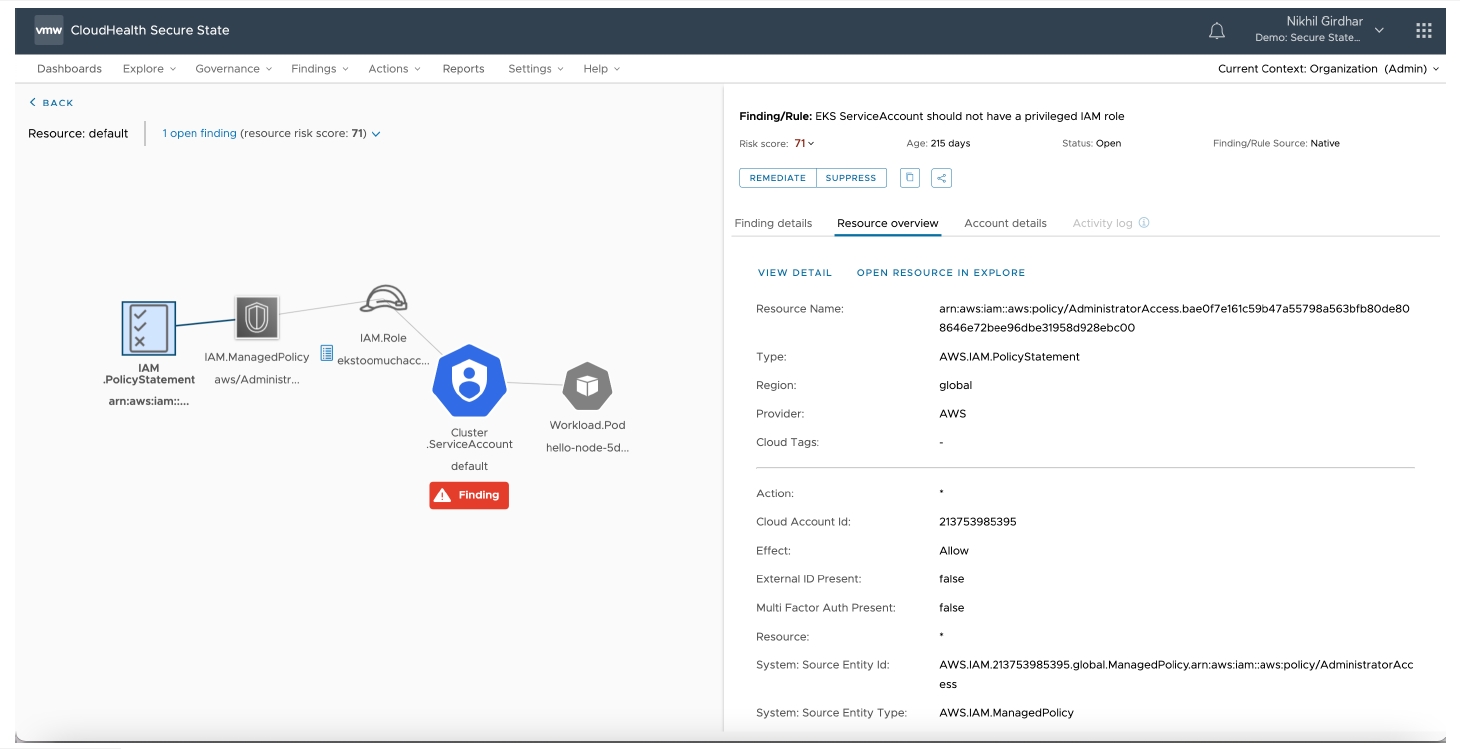Click Open Resource in Explore link
This screenshot has height=749, width=1460.
(941, 273)
